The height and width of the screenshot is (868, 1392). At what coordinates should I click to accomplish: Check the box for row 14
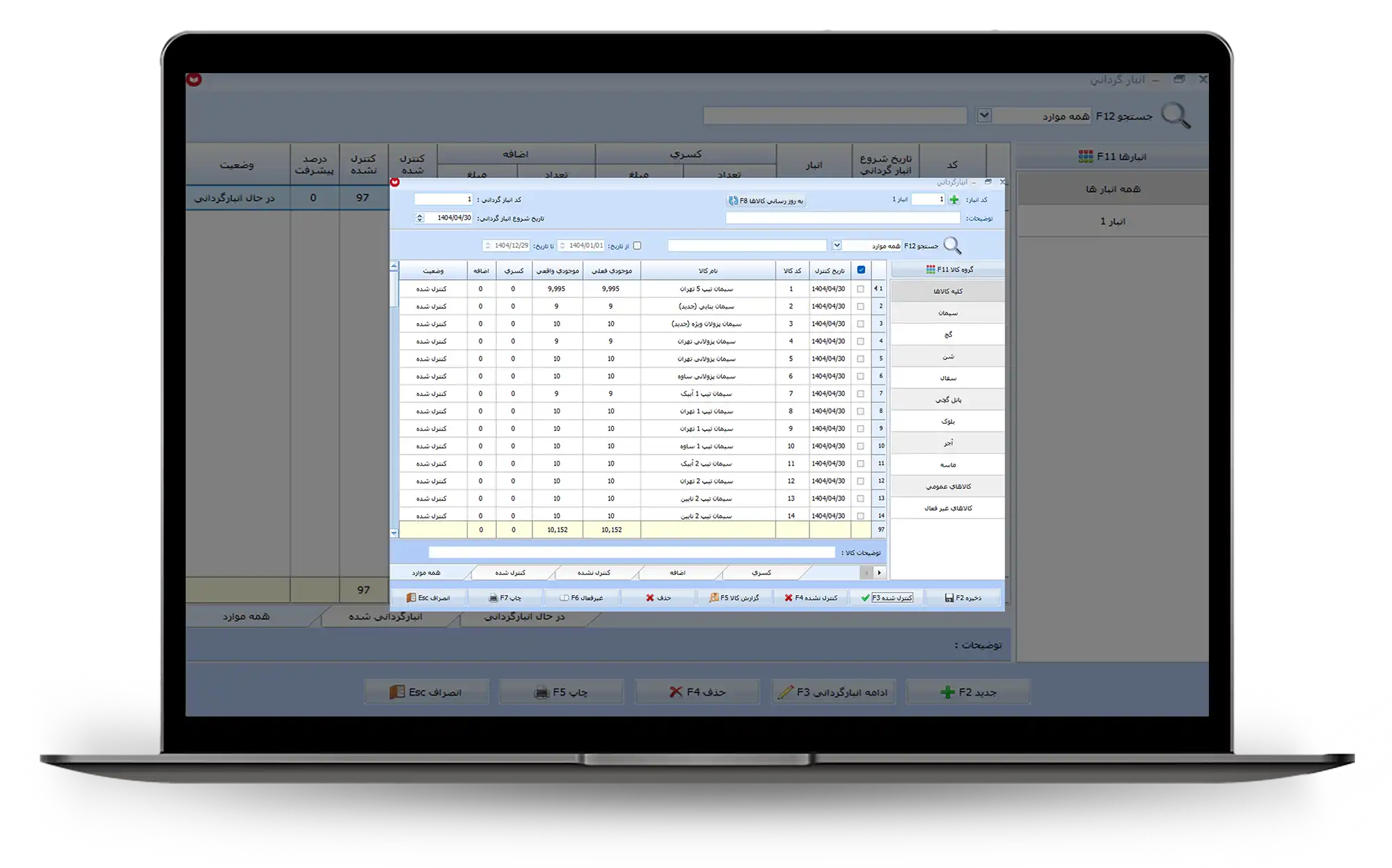(861, 516)
